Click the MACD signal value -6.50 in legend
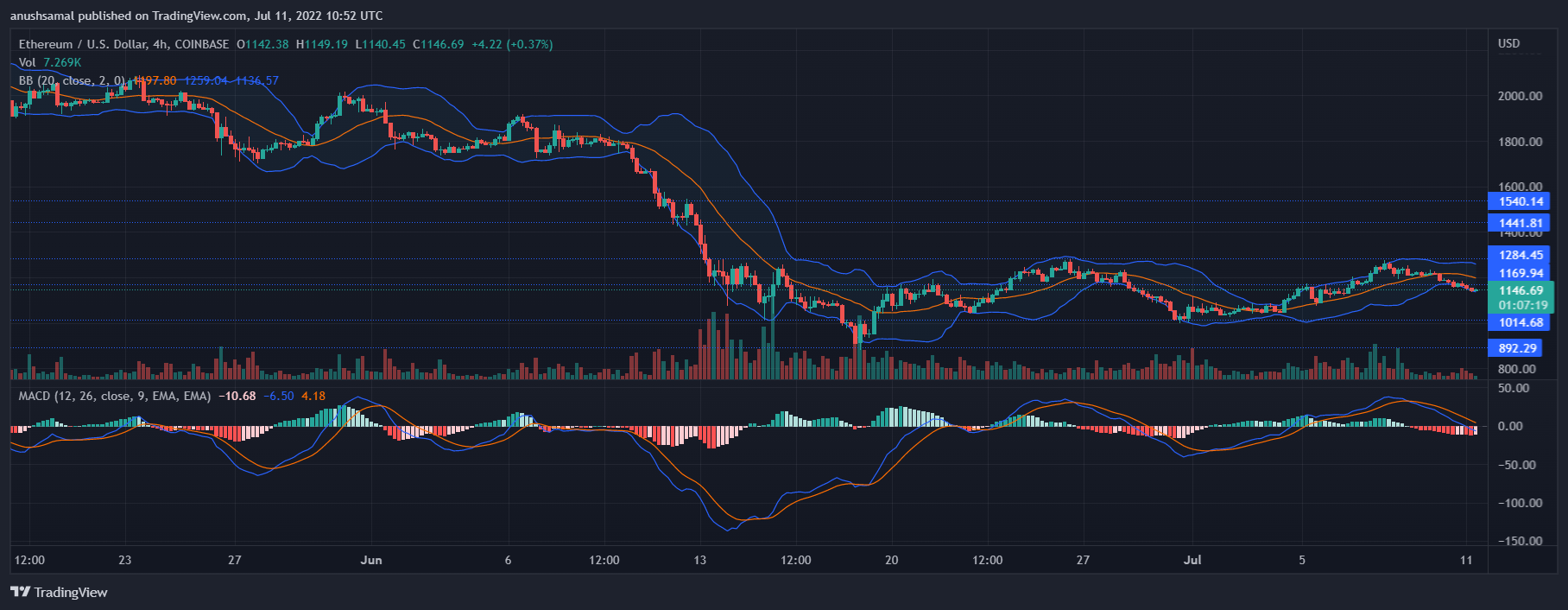Image resolution: width=1568 pixels, height=610 pixels. 279,396
